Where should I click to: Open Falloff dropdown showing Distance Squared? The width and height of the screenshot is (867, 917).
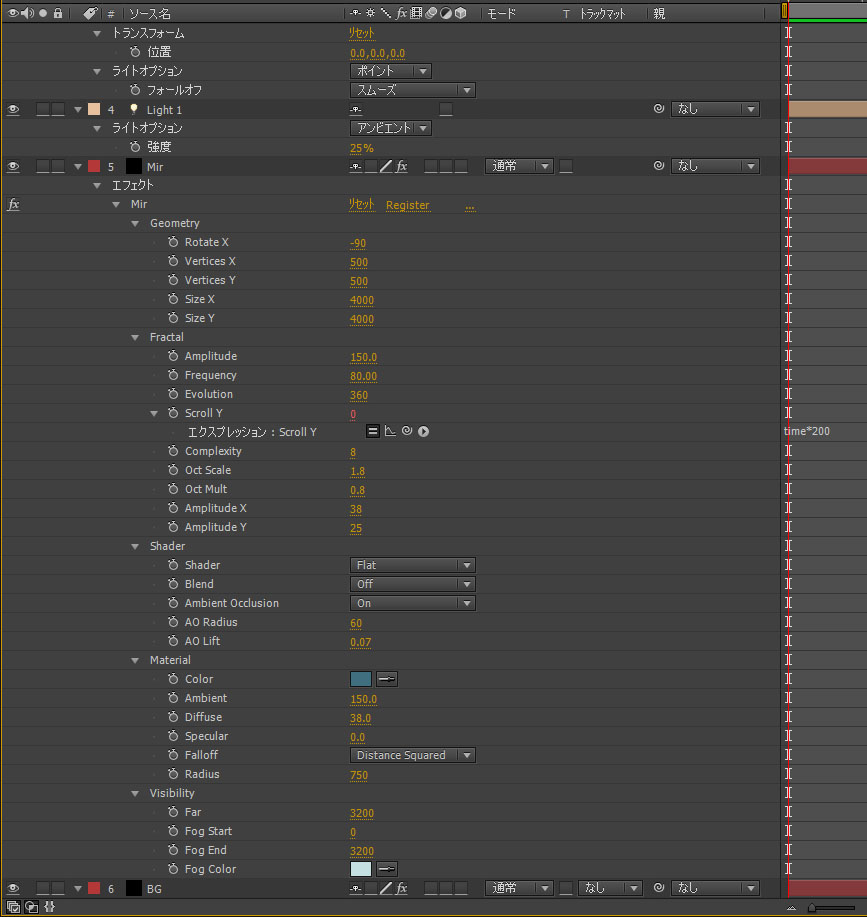(413, 755)
